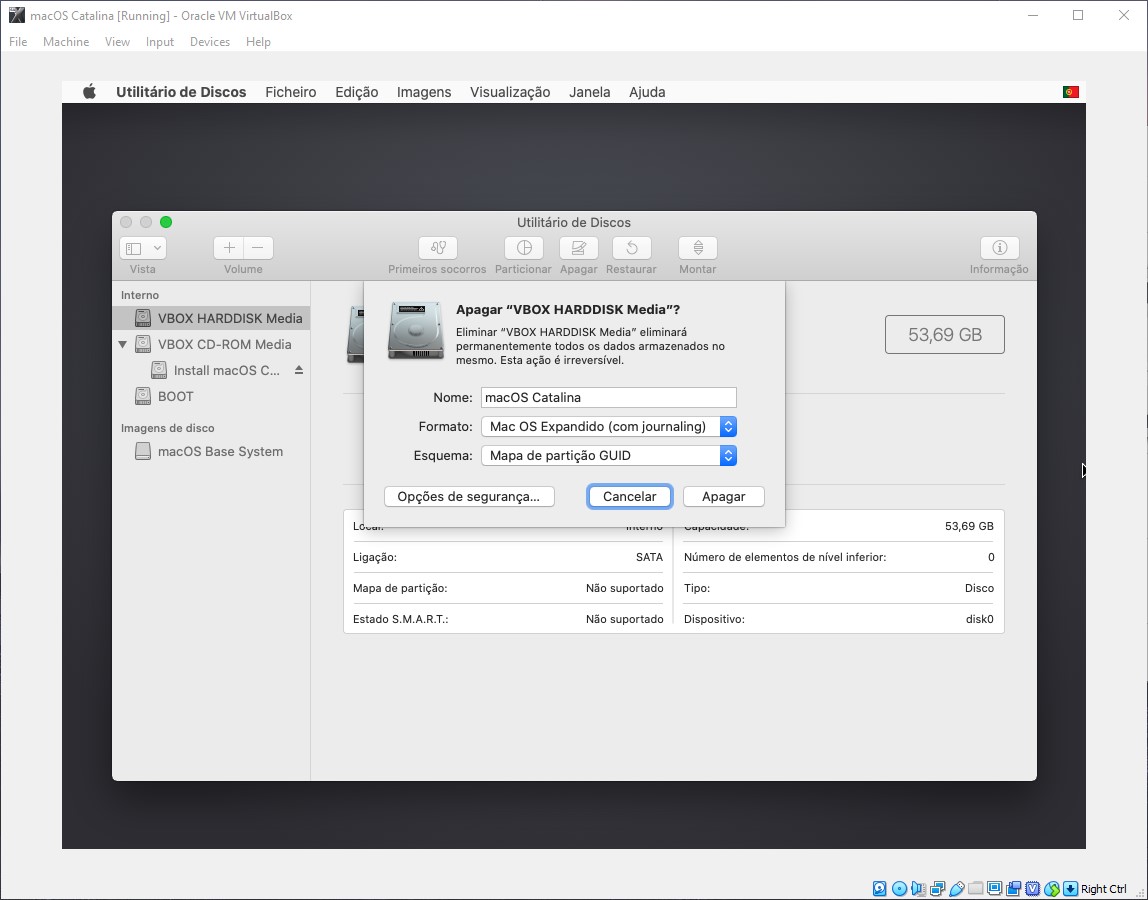Click the 53,69 GB capacity box

[x=944, y=335]
